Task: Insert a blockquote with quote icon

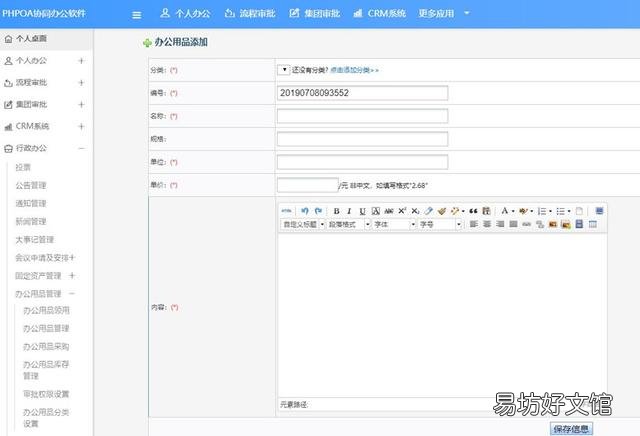Action: pos(473,211)
